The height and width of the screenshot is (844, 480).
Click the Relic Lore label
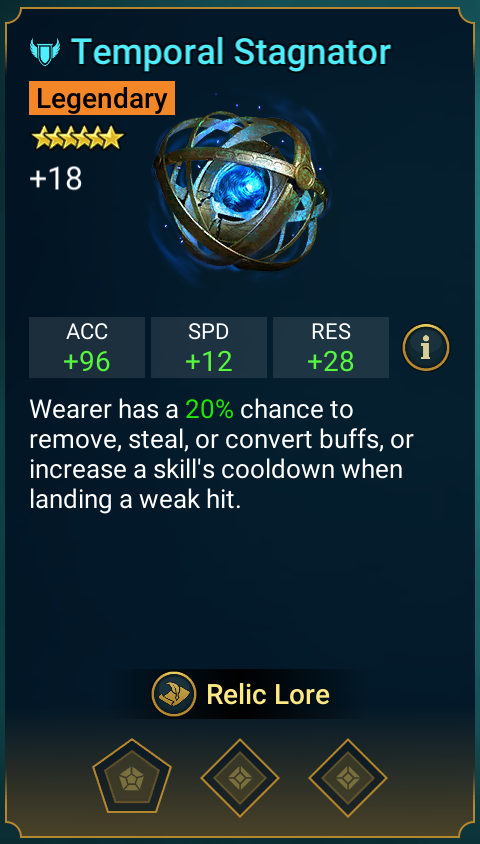[x=268, y=694]
